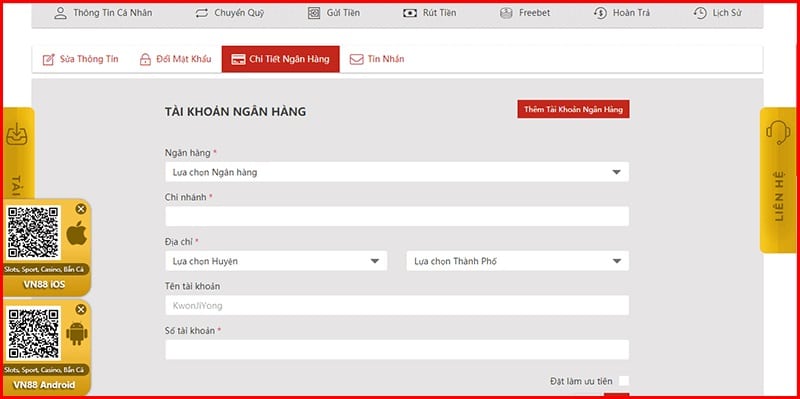View Lịch Sử history
This screenshot has width=800, height=399.
(x=718, y=13)
